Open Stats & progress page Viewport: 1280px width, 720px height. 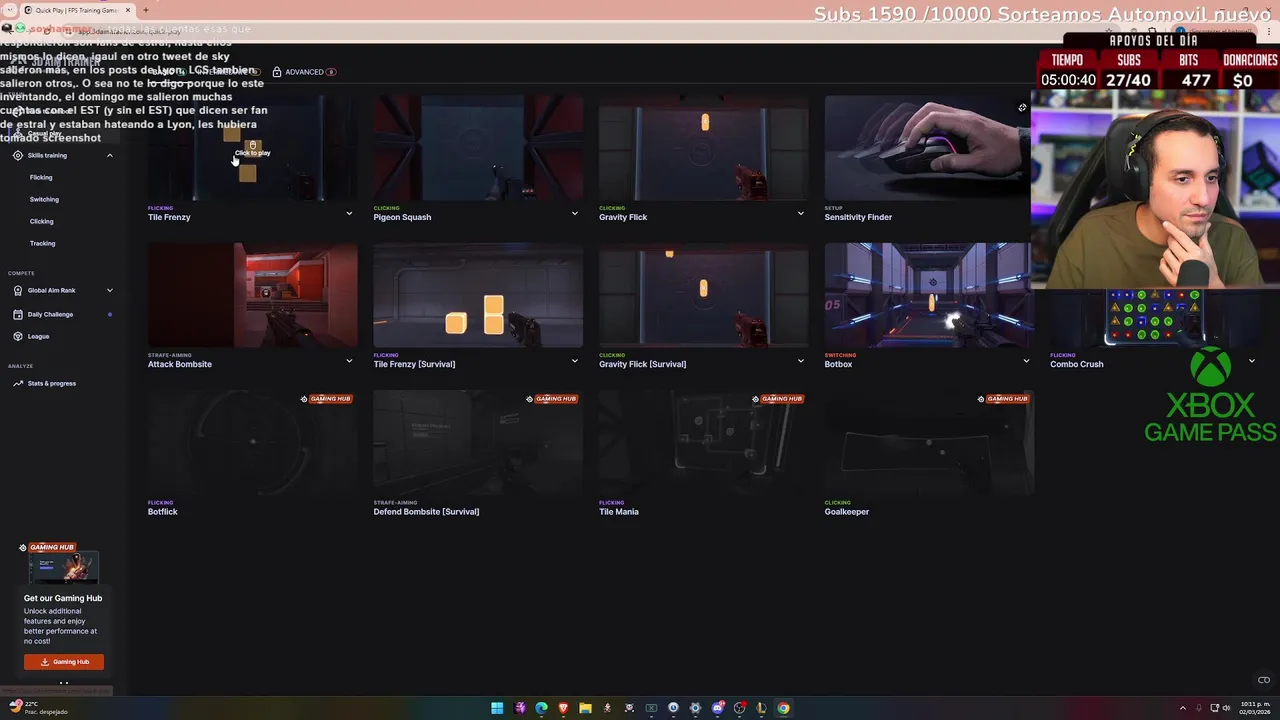coord(52,383)
